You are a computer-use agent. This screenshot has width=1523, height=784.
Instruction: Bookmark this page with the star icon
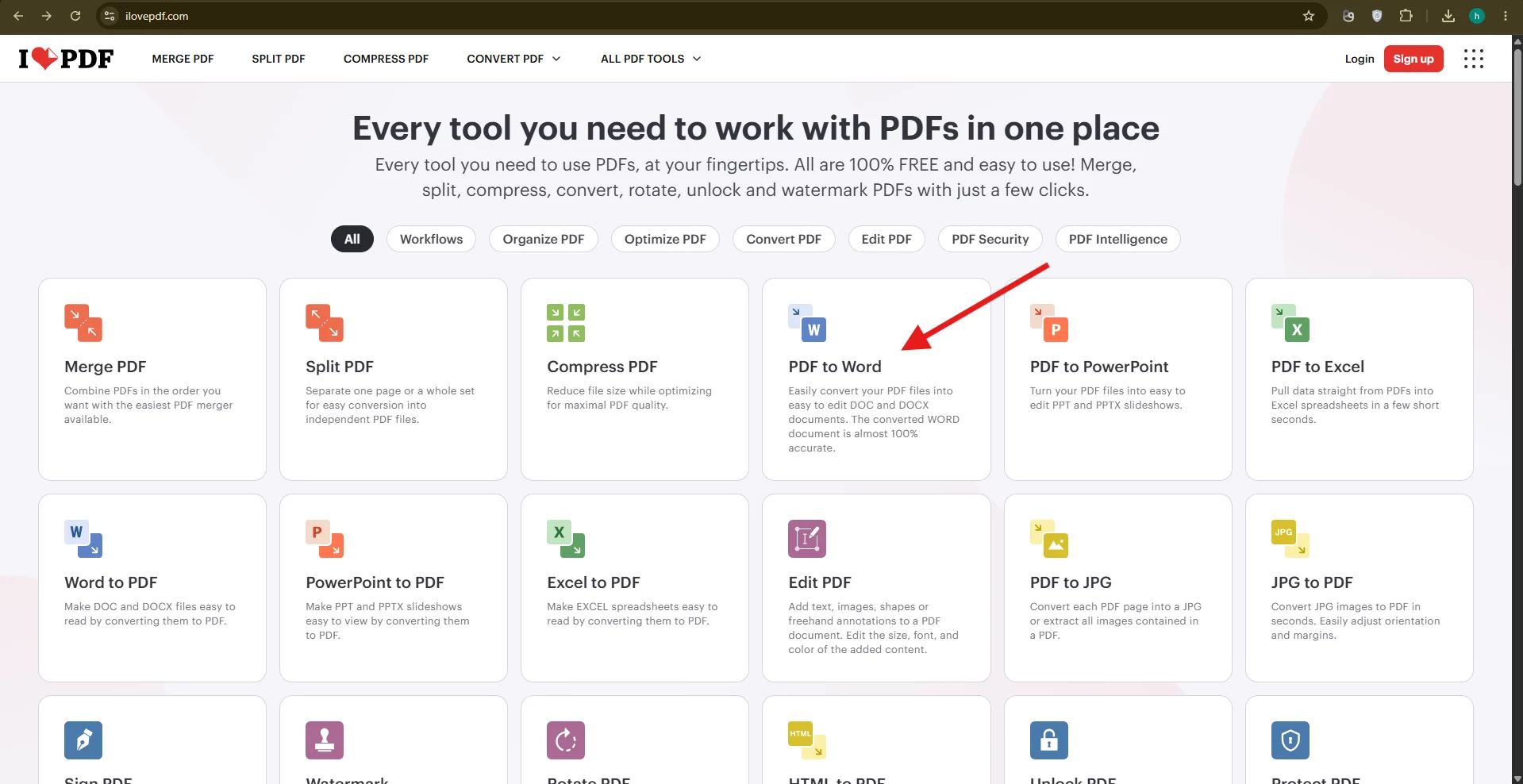[x=1309, y=16]
